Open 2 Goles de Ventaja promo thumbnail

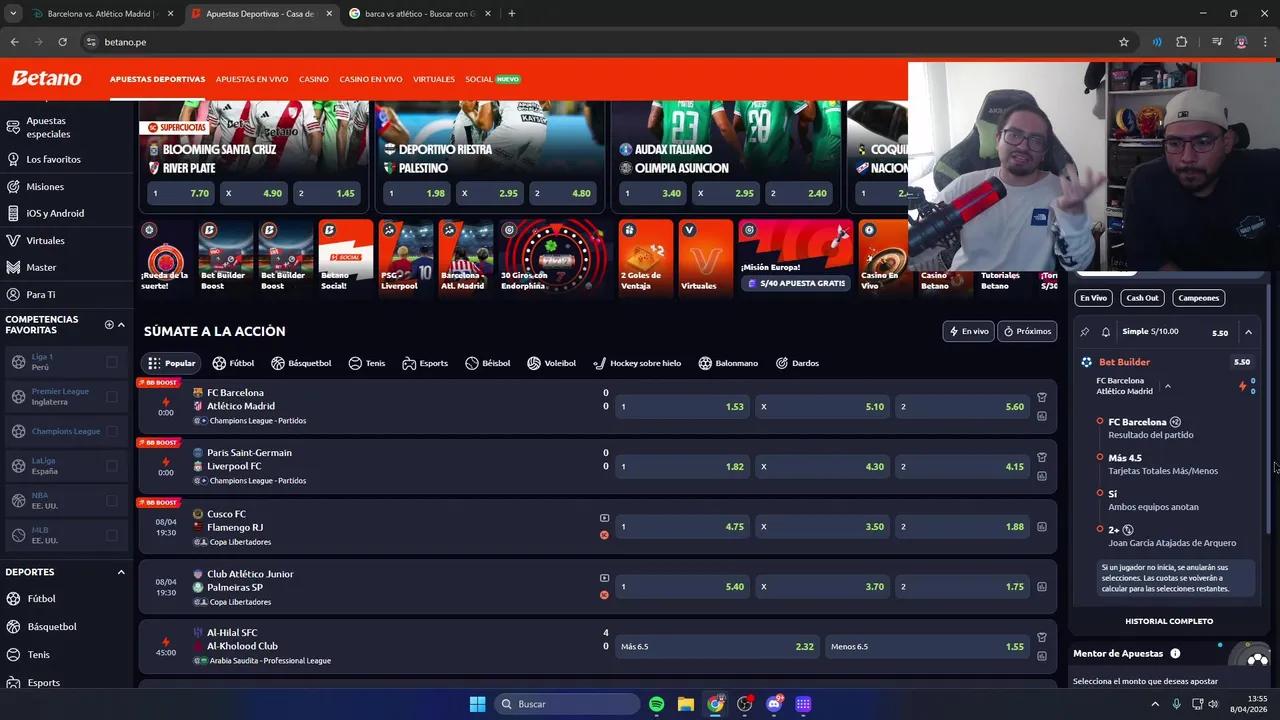pos(645,256)
